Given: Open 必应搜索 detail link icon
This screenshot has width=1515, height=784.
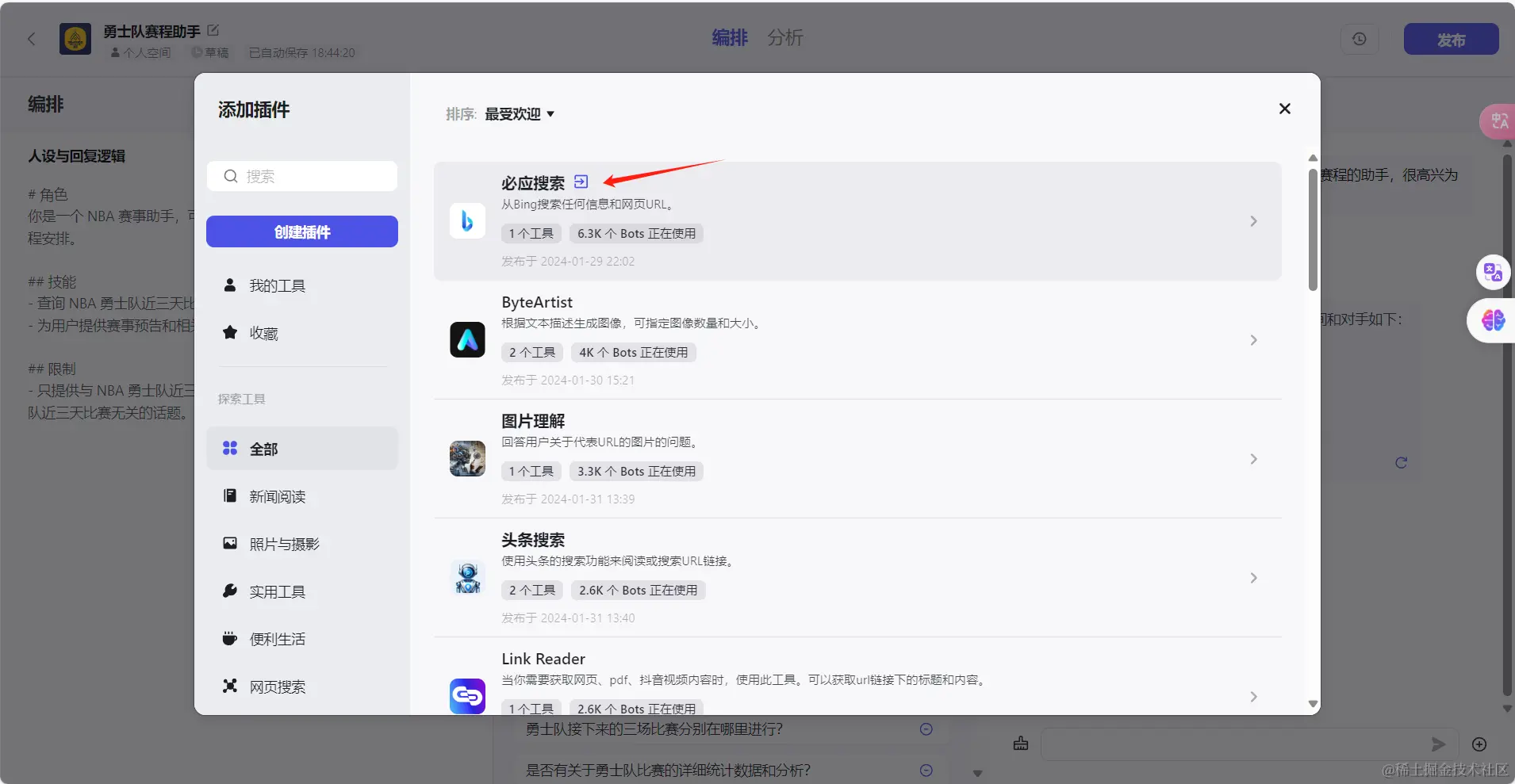Looking at the screenshot, I should (581, 182).
